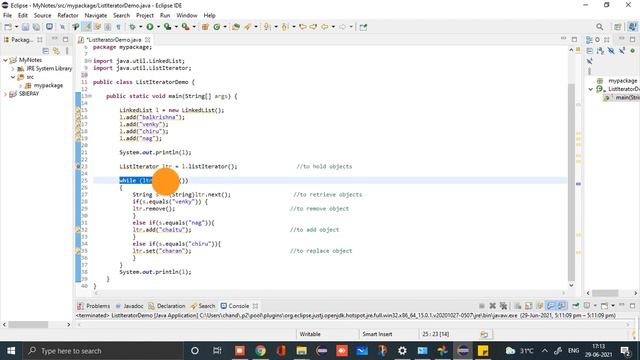Open the New file dropdown arrow
The image size is (640, 360).
[x=16, y=27]
